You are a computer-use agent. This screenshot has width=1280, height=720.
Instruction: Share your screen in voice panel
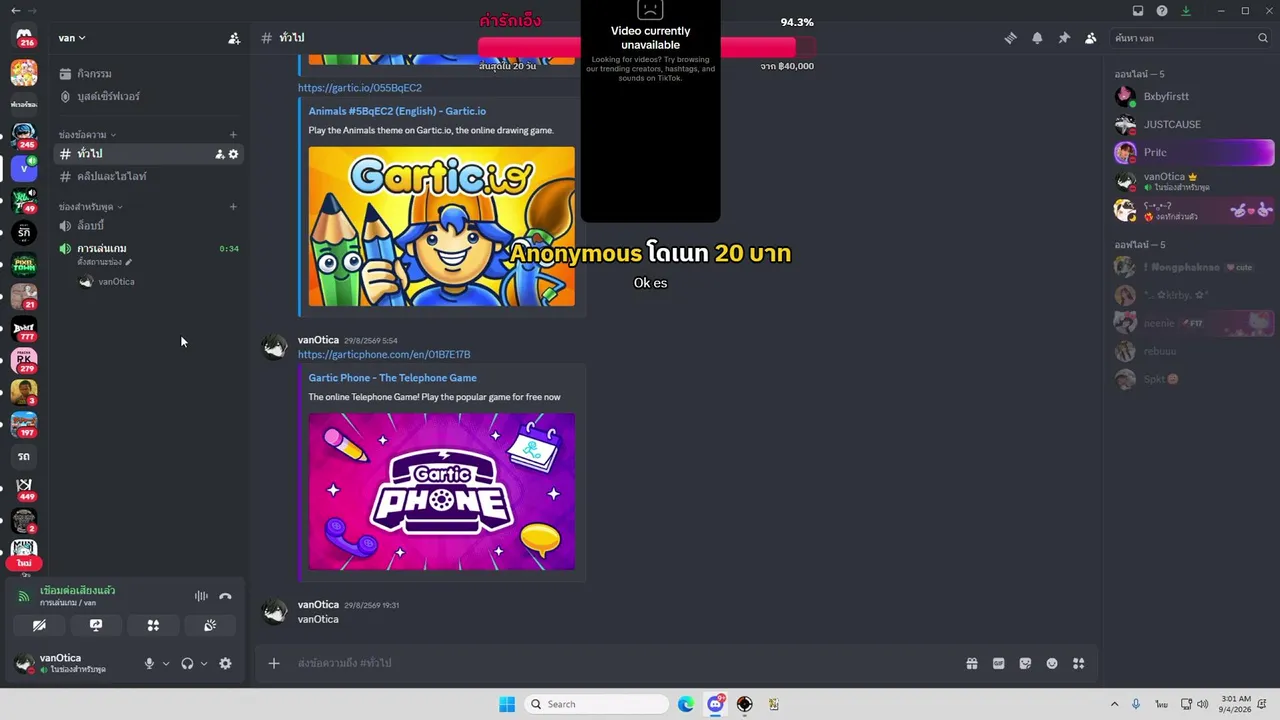pos(96,625)
